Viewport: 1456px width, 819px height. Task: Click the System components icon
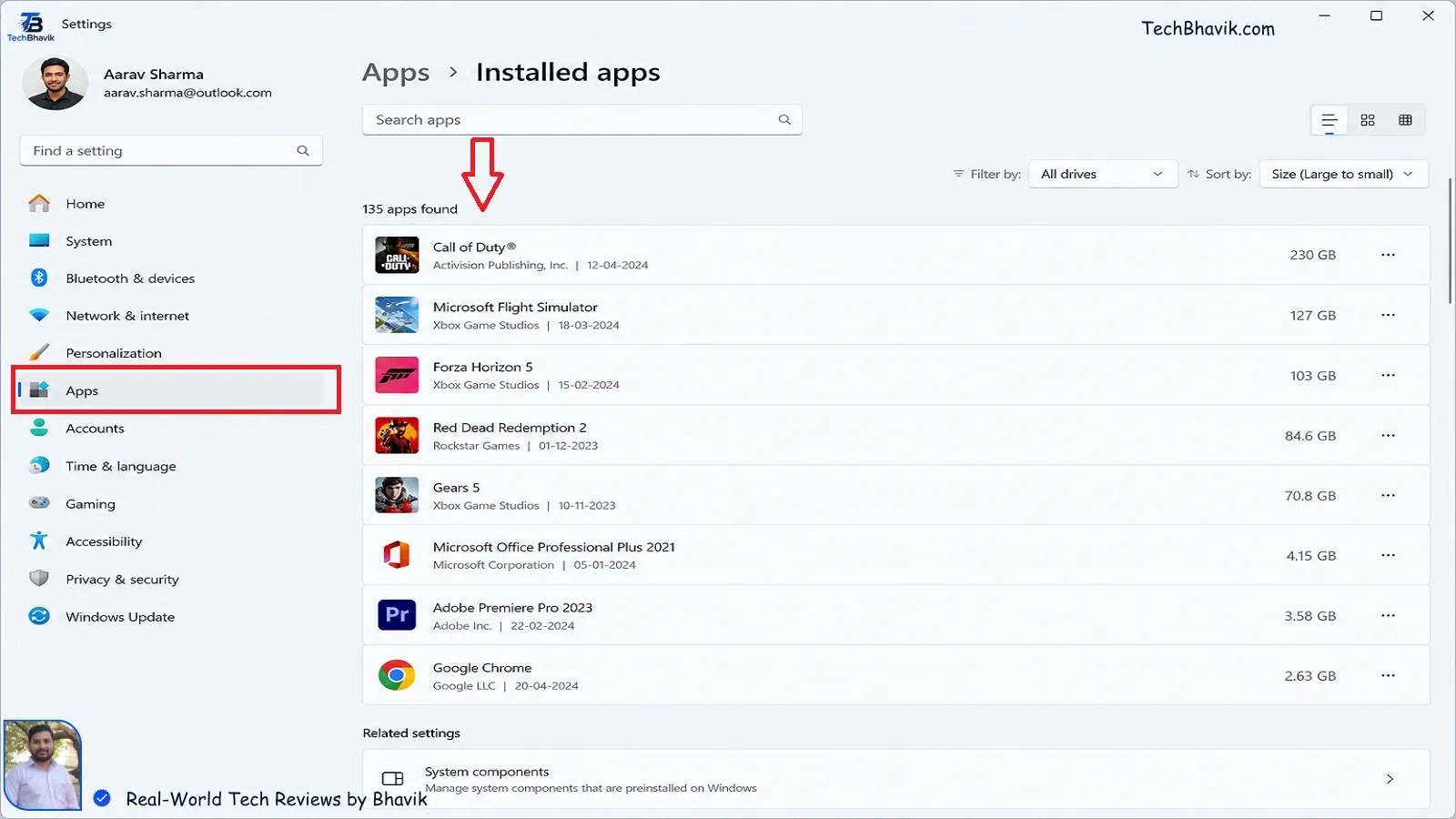pos(393,779)
